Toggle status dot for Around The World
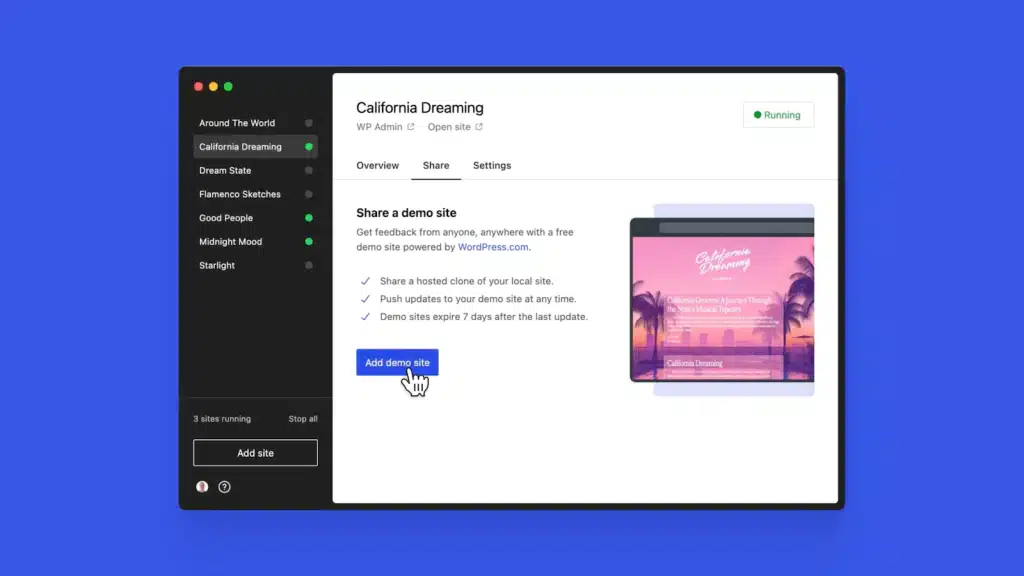The width and height of the screenshot is (1024, 576). point(309,123)
